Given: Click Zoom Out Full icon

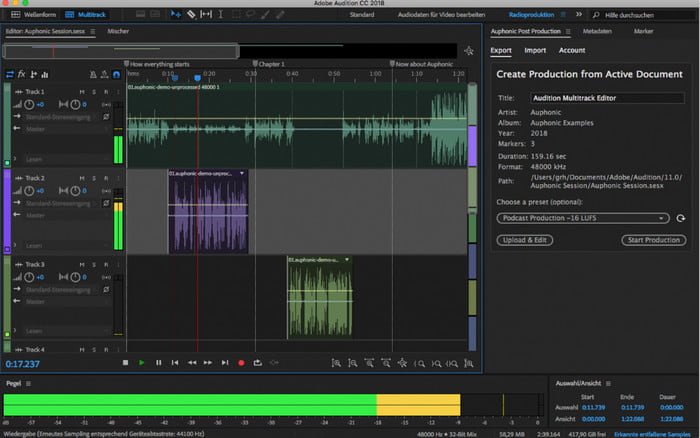Looking at the screenshot, I should click(x=402, y=363).
